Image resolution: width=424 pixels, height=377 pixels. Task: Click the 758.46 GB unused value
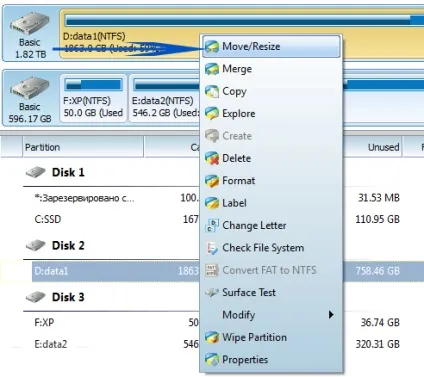[377, 271]
